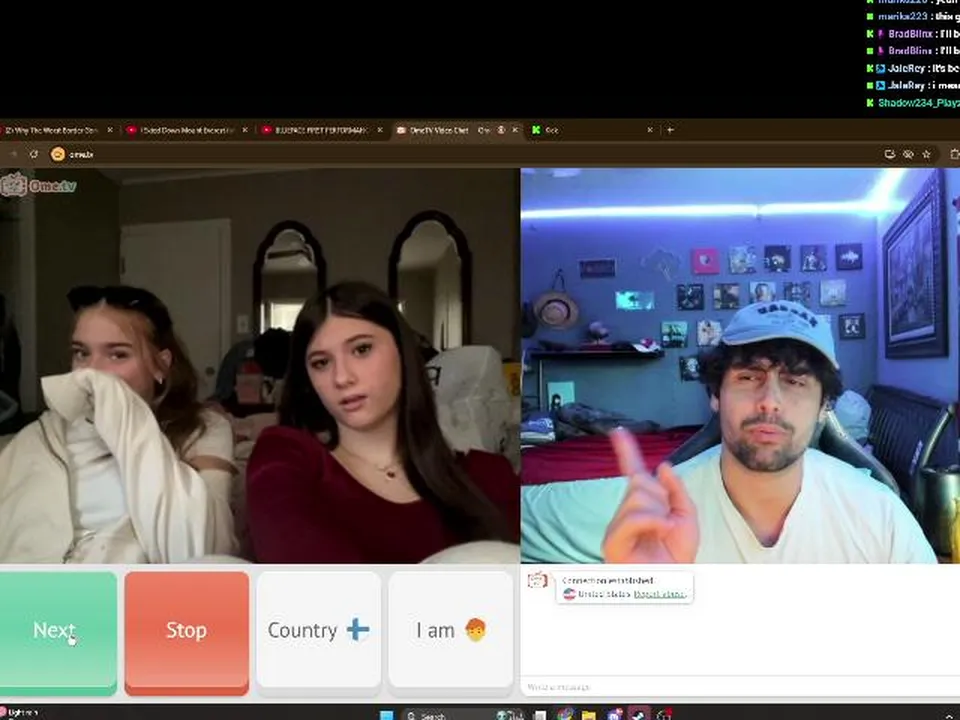
Task: Click the red Stop button
Action: (187, 632)
